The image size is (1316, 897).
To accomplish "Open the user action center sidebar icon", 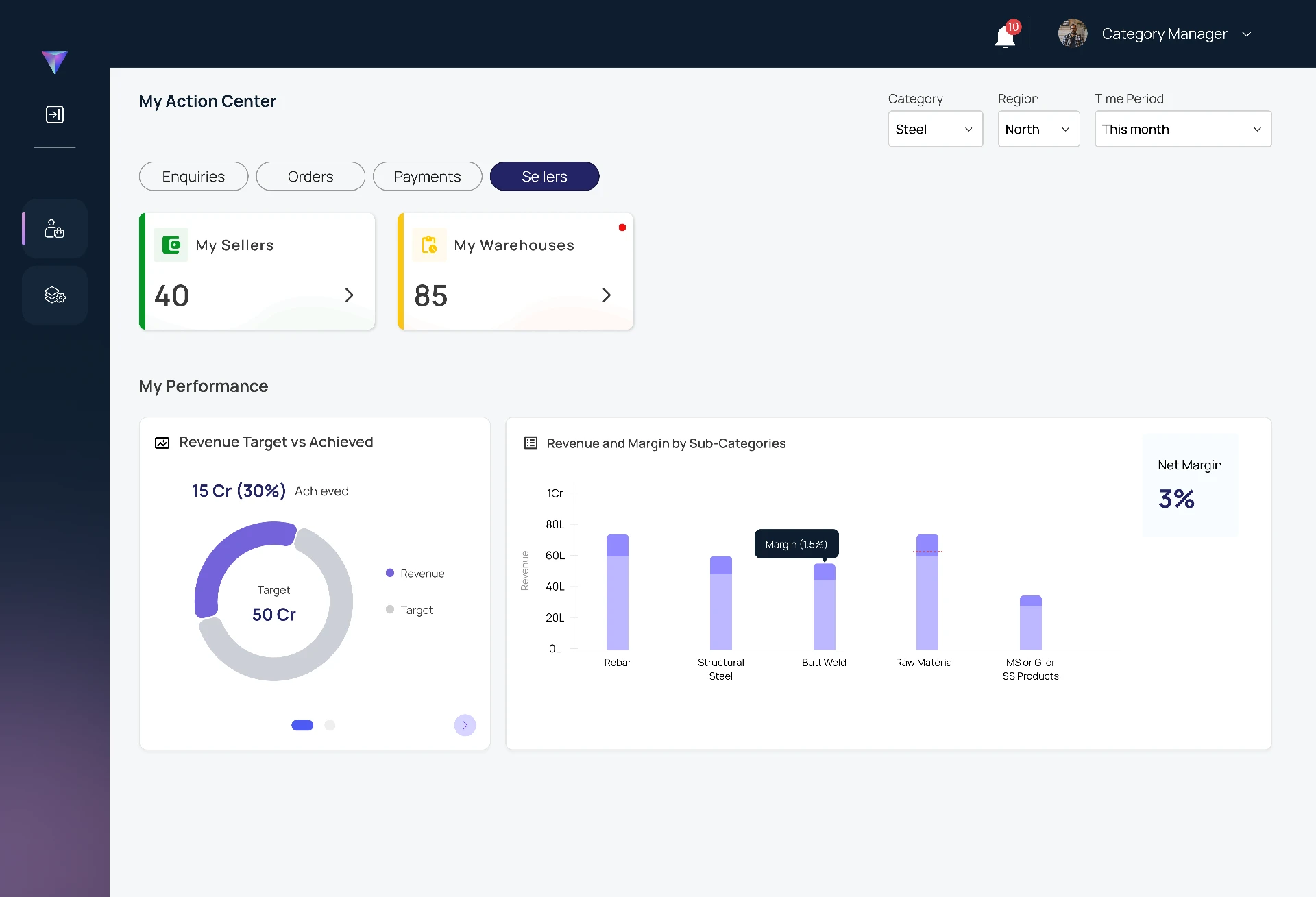I will [55, 229].
